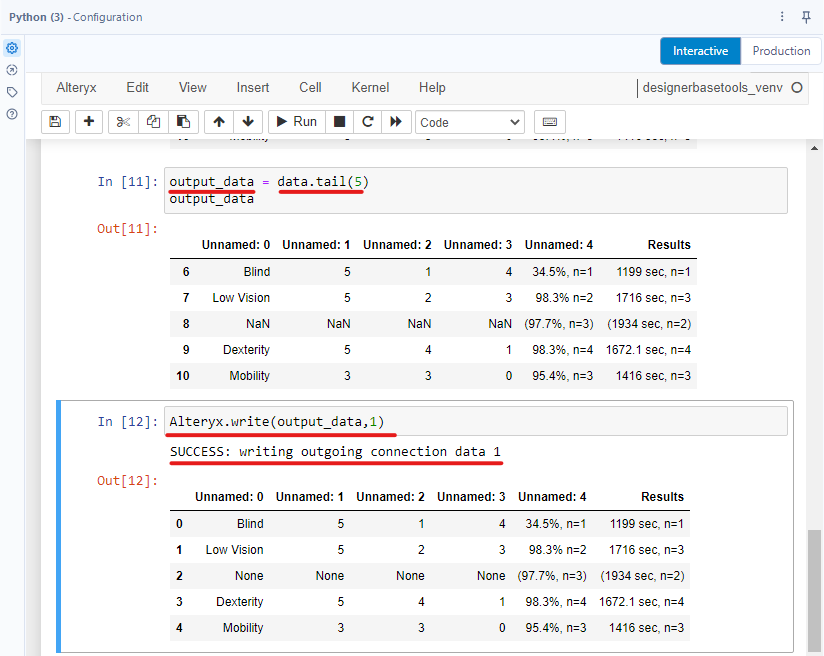
Task: Click the save notebook icon
Action: pyautogui.click(x=55, y=122)
